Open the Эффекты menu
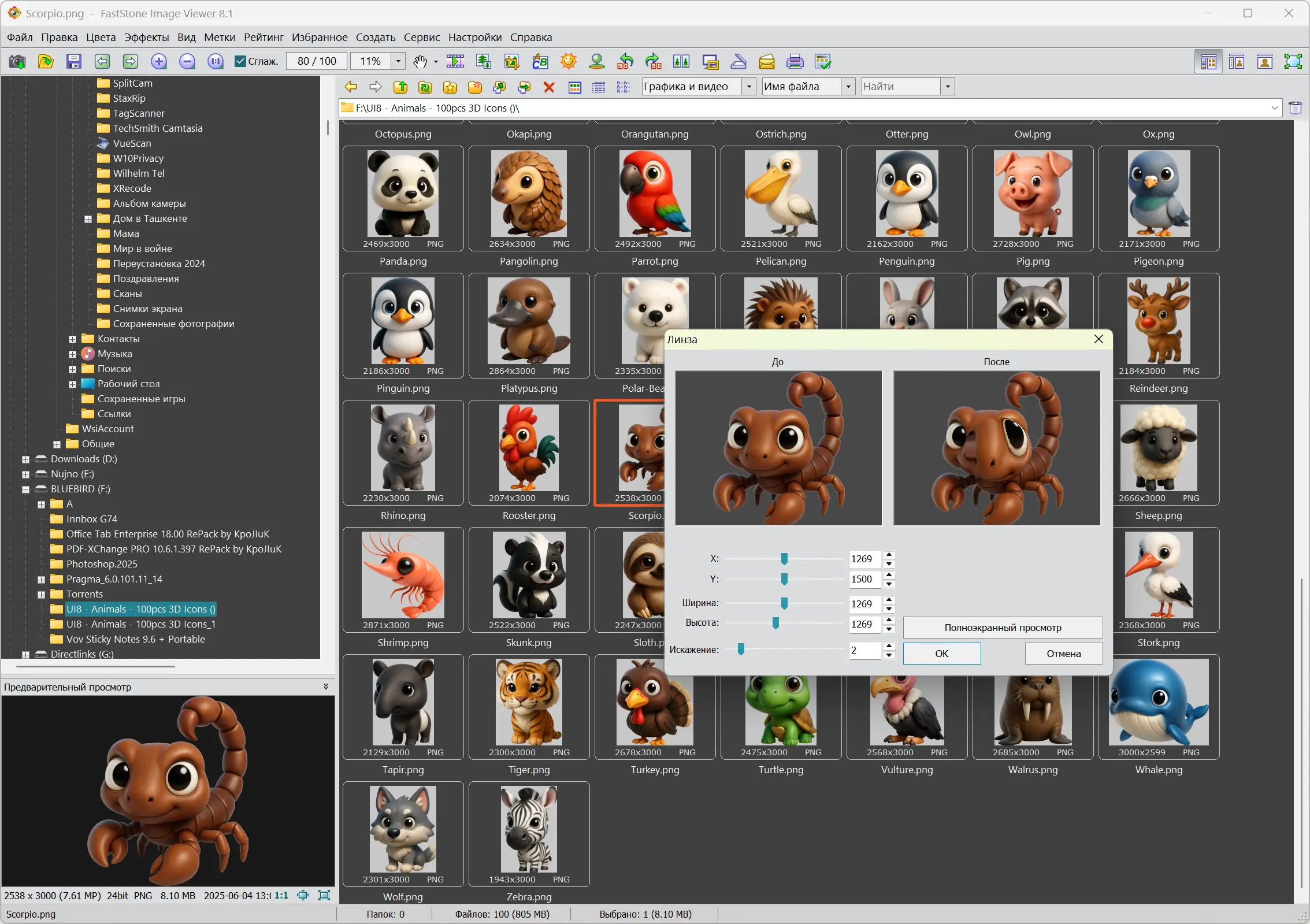The image size is (1310, 924). click(x=146, y=37)
